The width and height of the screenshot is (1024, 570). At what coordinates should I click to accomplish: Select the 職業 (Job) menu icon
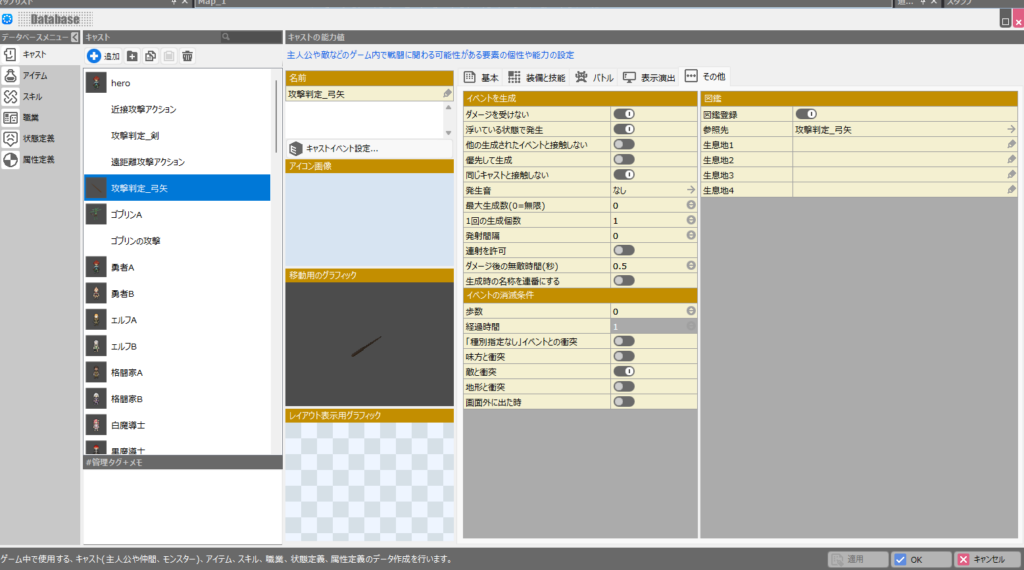click(10, 118)
